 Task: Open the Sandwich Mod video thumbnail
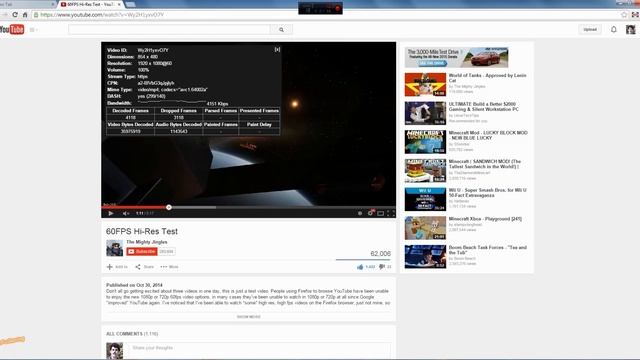click(425, 170)
